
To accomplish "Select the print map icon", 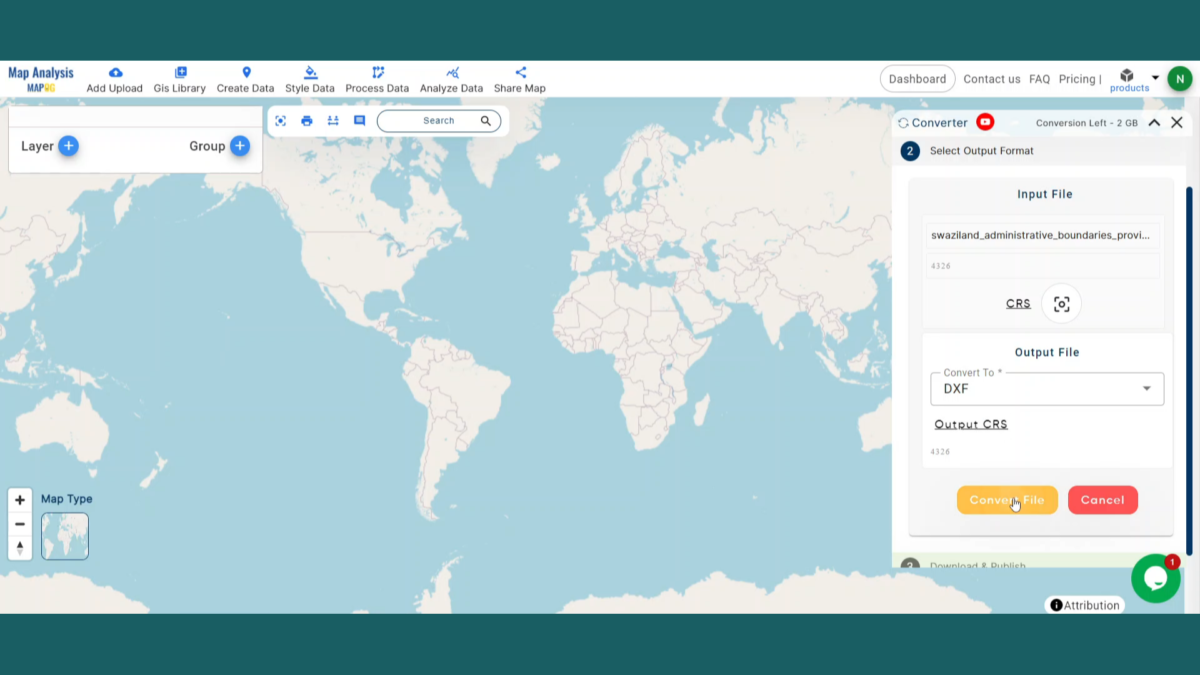I will (307, 121).
